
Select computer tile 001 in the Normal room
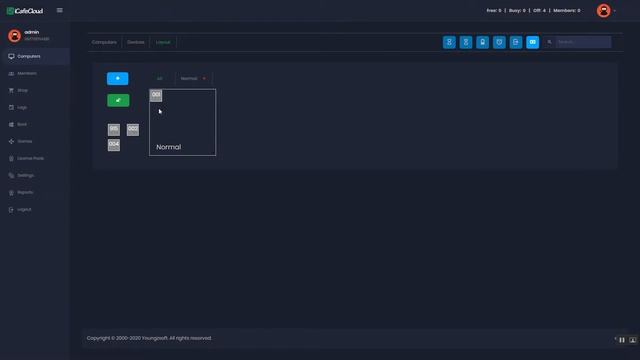tap(156, 96)
